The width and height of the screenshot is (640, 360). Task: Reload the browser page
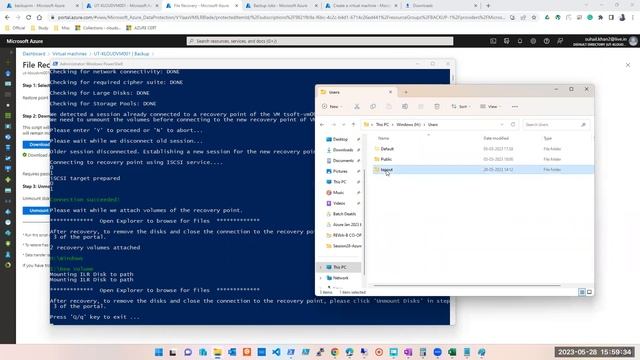tap(28, 18)
